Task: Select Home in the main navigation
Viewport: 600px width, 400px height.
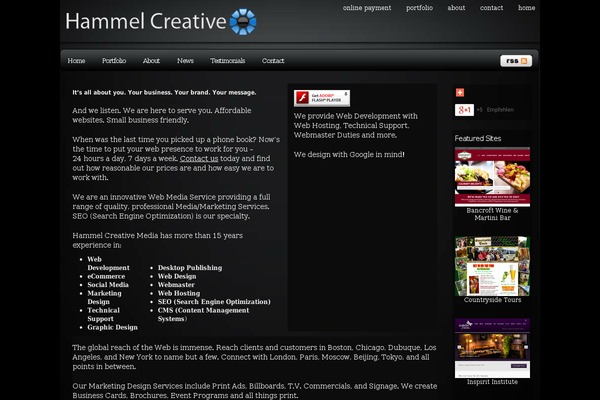Action: point(76,60)
